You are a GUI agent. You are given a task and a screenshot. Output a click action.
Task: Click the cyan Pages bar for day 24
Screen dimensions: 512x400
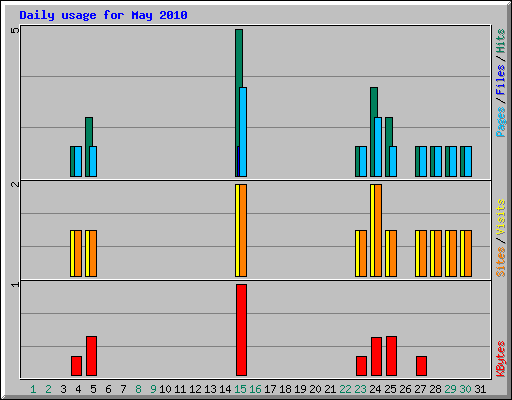[x=378, y=147]
